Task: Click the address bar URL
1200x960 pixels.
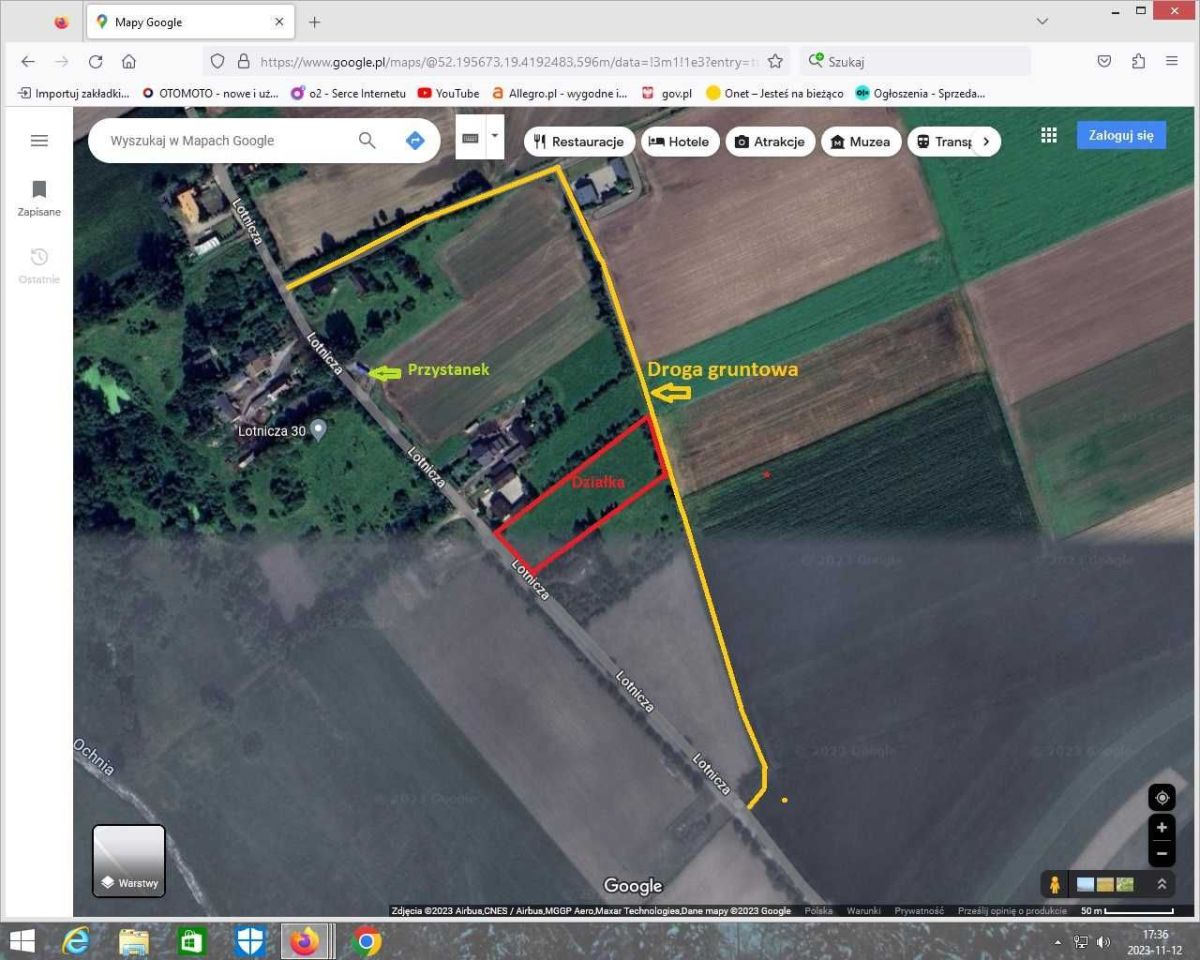Action: click(508, 61)
